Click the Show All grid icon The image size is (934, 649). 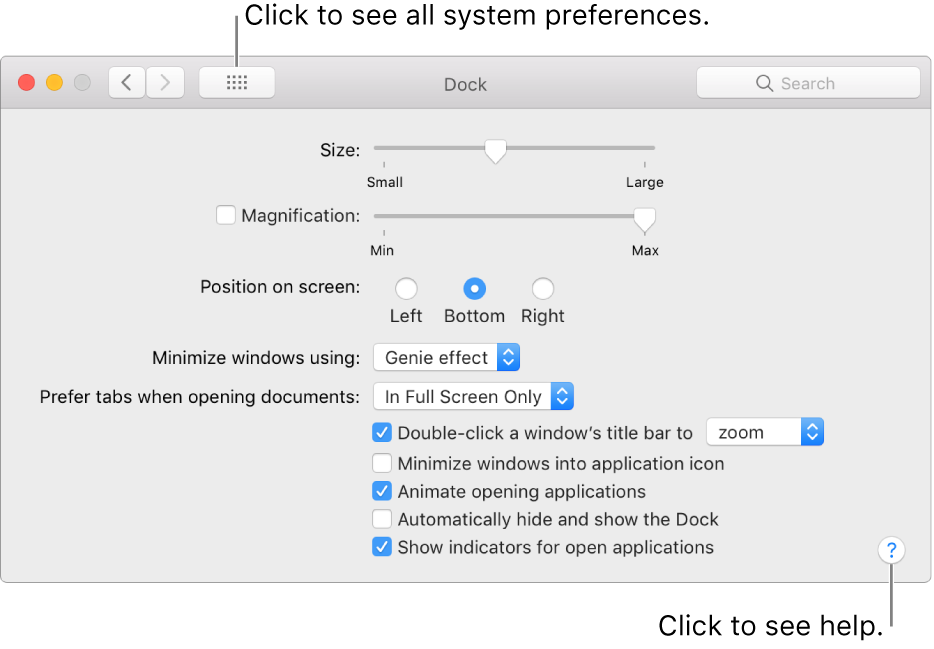[x=237, y=83]
